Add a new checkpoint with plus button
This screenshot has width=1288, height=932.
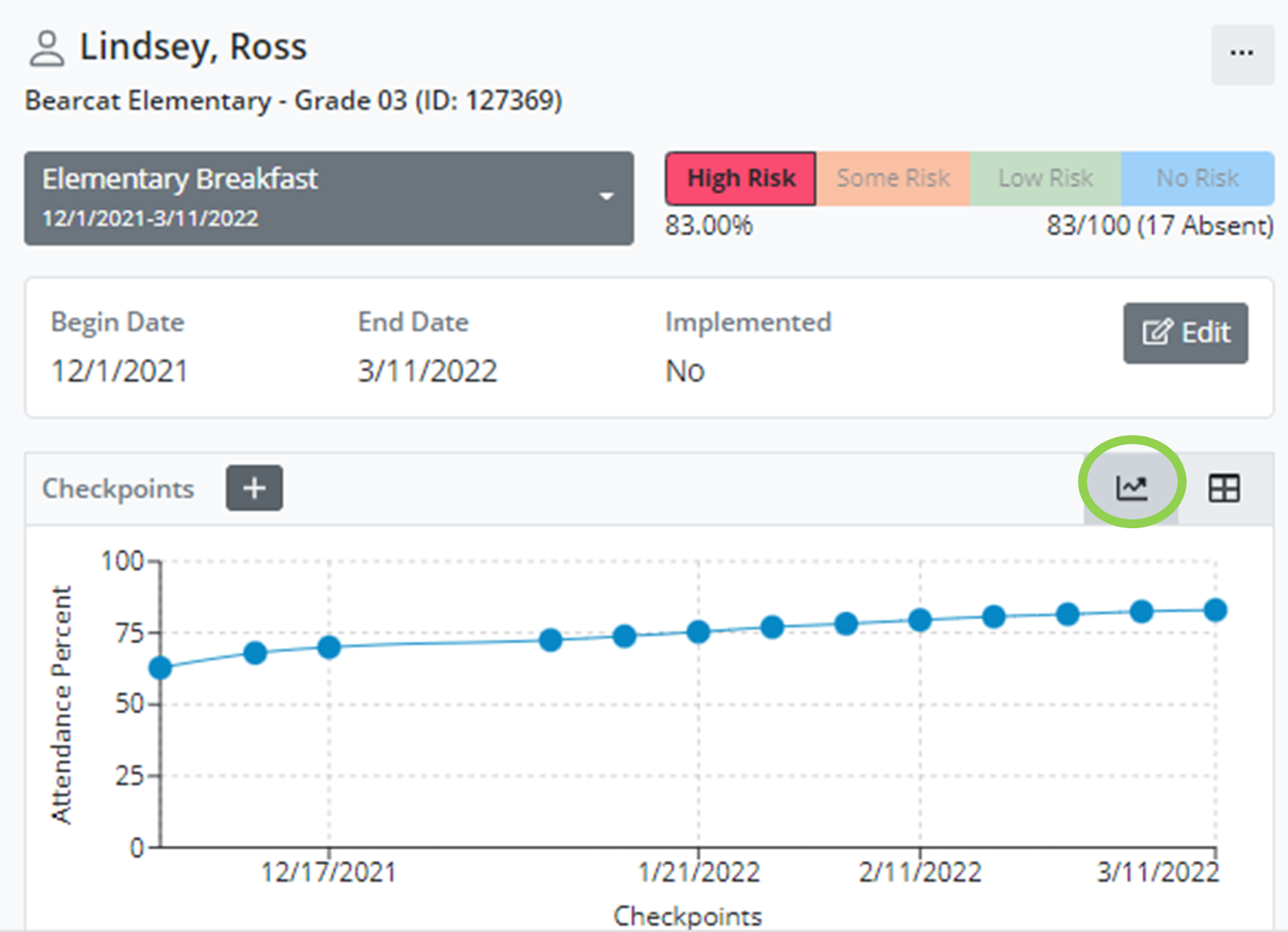254,488
